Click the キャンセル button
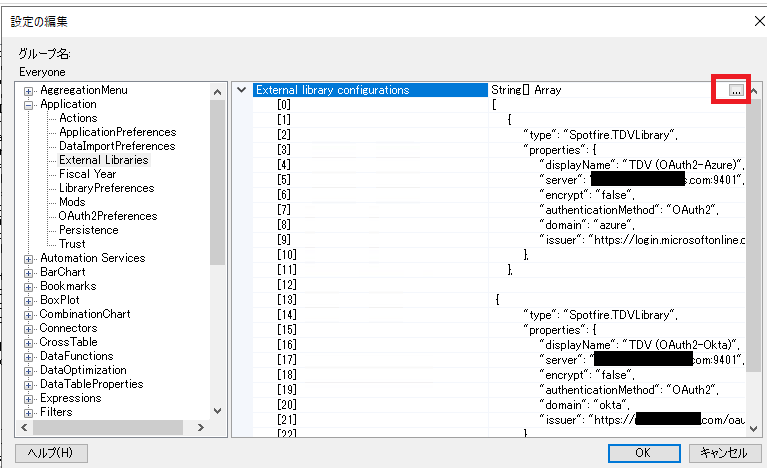The height and width of the screenshot is (468, 767). [724, 453]
